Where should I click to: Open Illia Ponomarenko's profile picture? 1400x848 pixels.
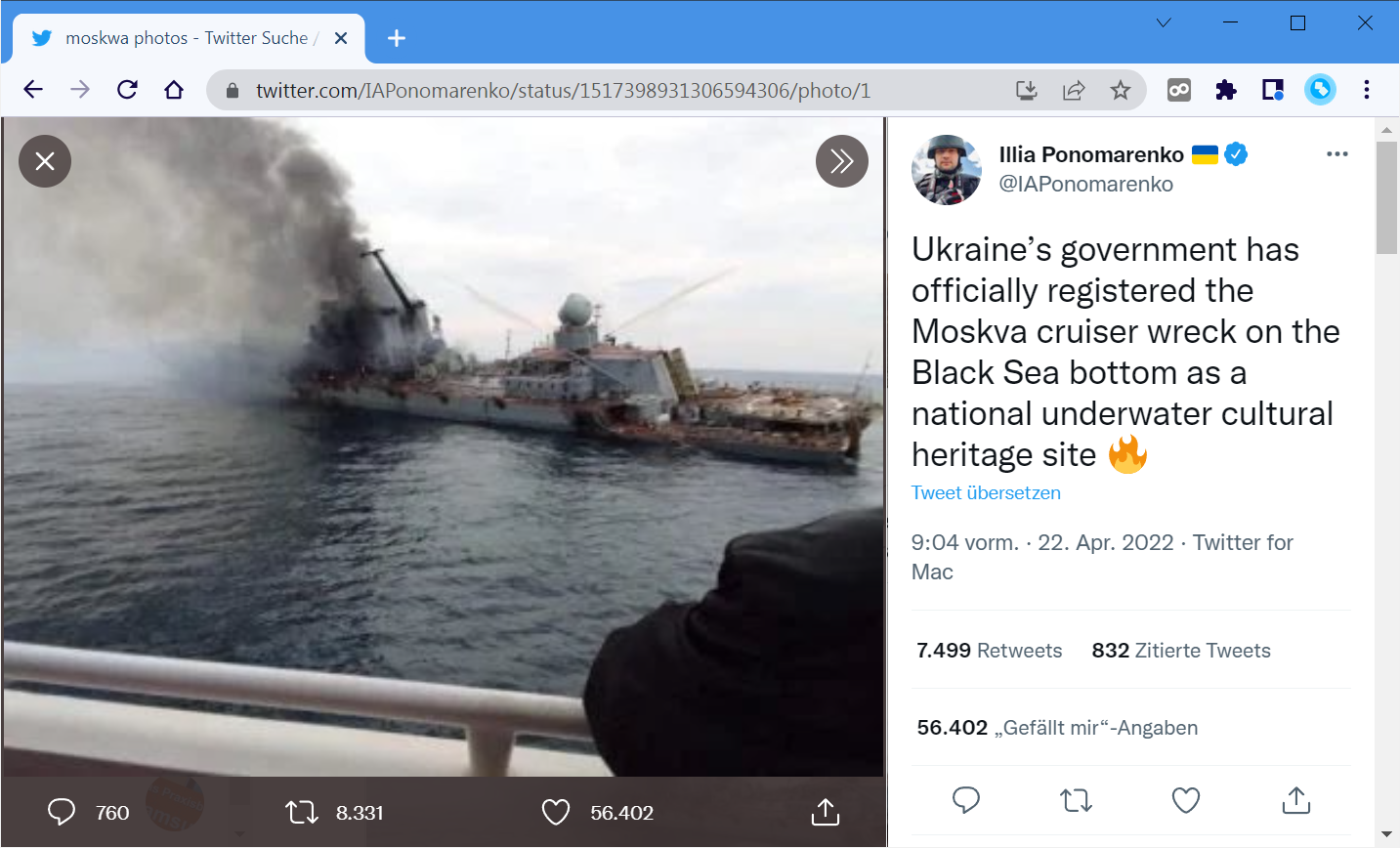947,170
